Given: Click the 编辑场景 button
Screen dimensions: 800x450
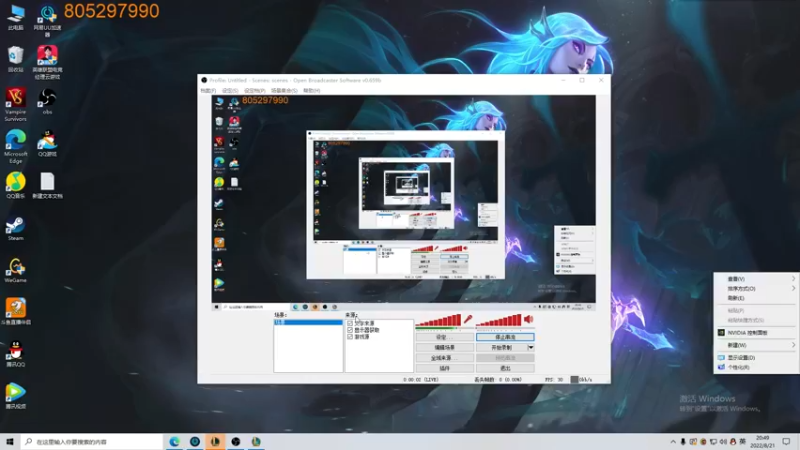Looking at the screenshot, I should pyautogui.click(x=445, y=347).
